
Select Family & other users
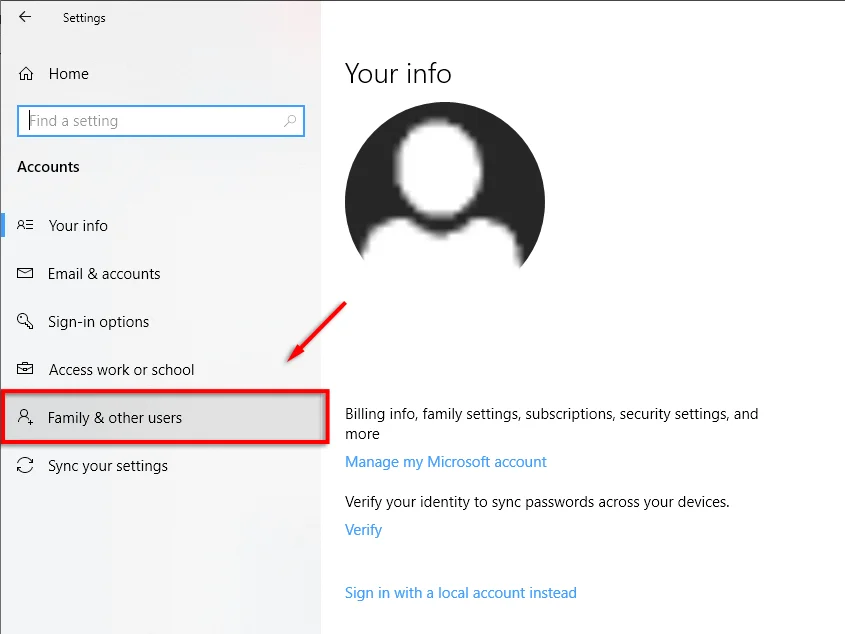point(165,417)
